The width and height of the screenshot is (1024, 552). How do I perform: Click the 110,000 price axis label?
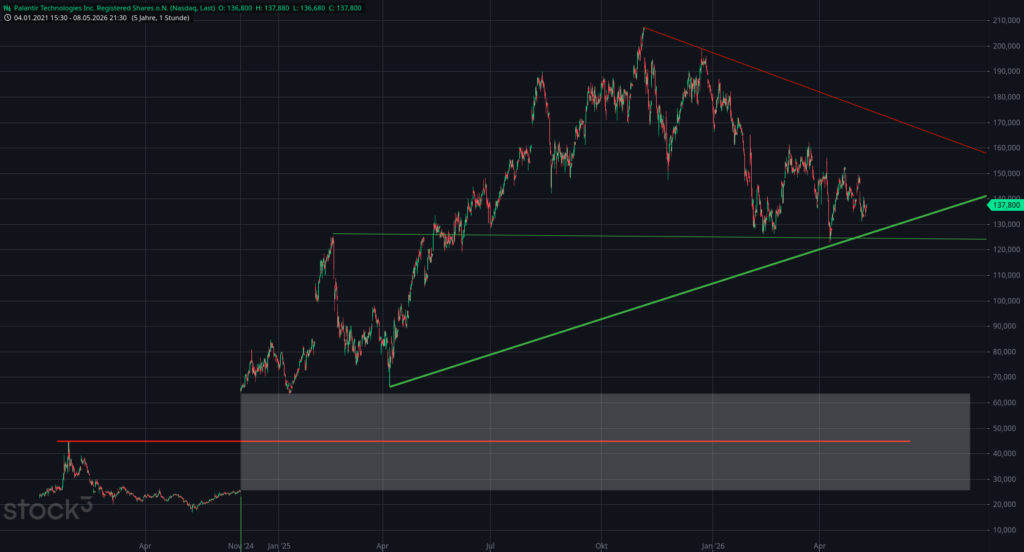click(x=1006, y=275)
